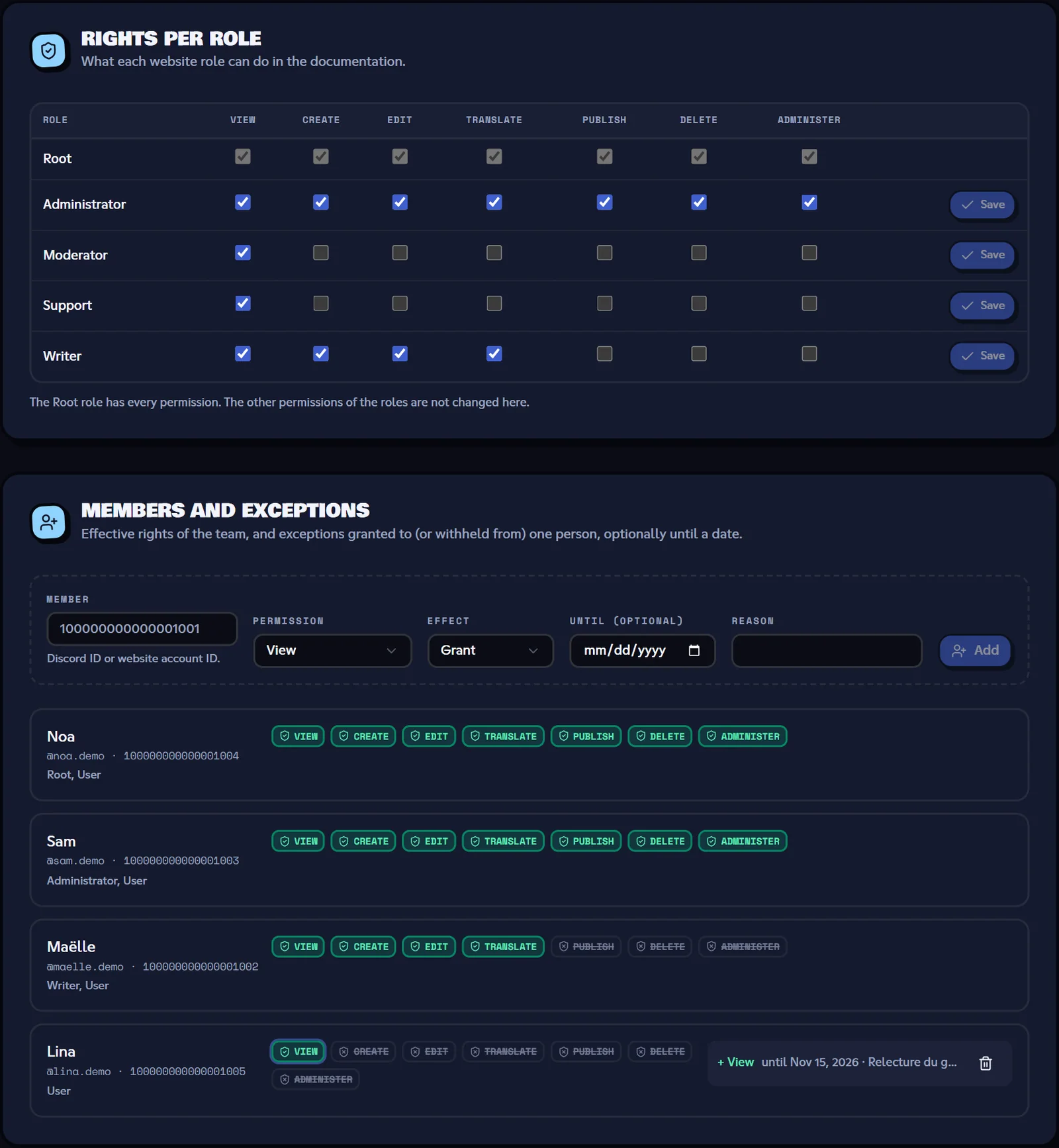Enable Create permission for Moderator
The height and width of the screenshot is (1148, 1059).
point(320,253)
